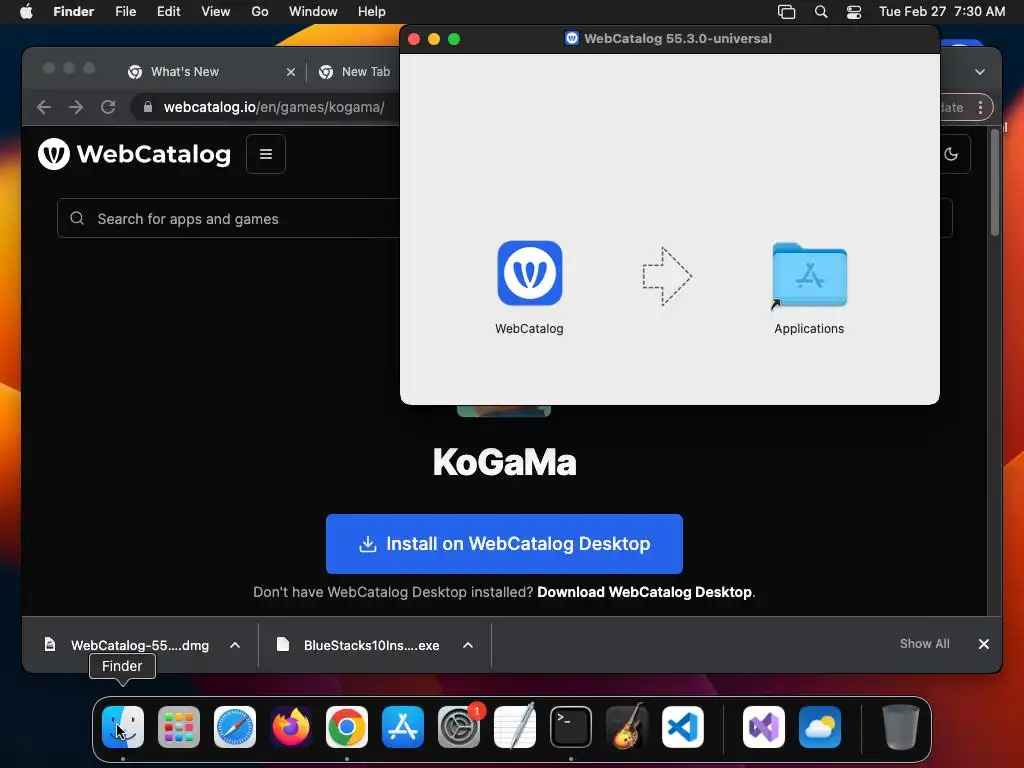Open Chrome three-dot menu
The image size is (1024, 768).
point(980,108)
